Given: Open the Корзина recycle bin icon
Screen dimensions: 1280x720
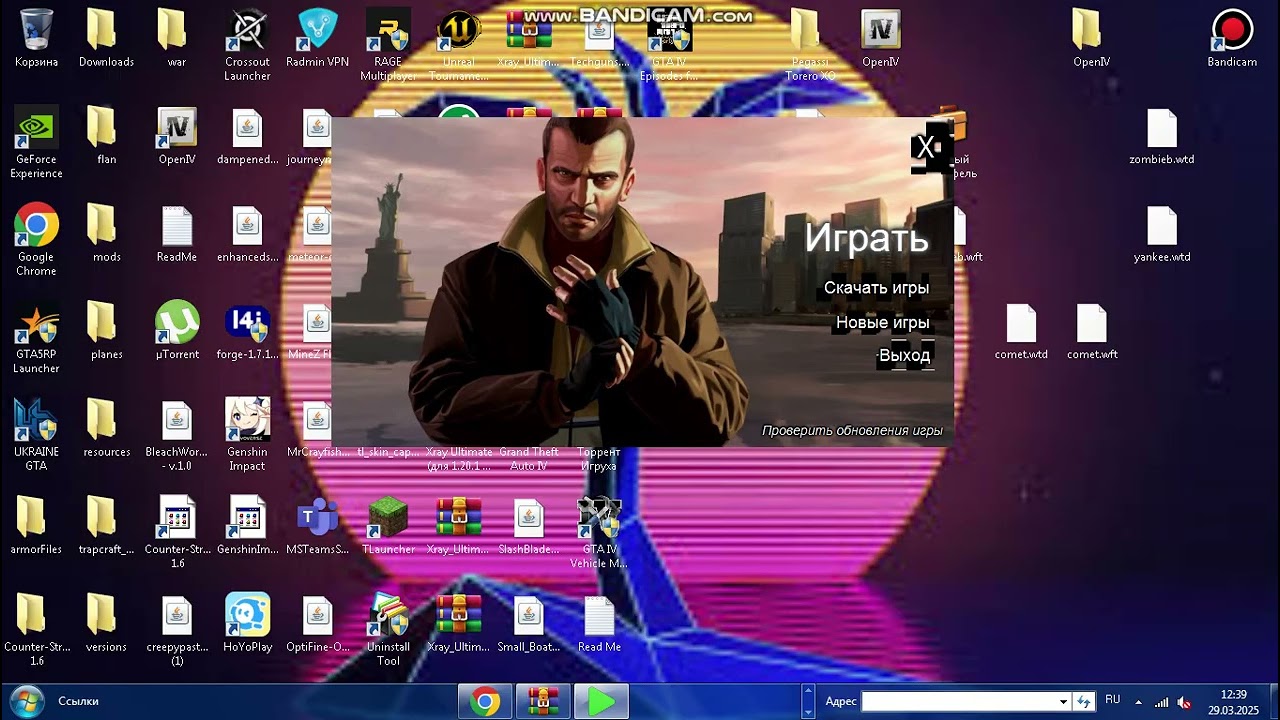Looking at the screenshot, I should click(x=36, y=40).
